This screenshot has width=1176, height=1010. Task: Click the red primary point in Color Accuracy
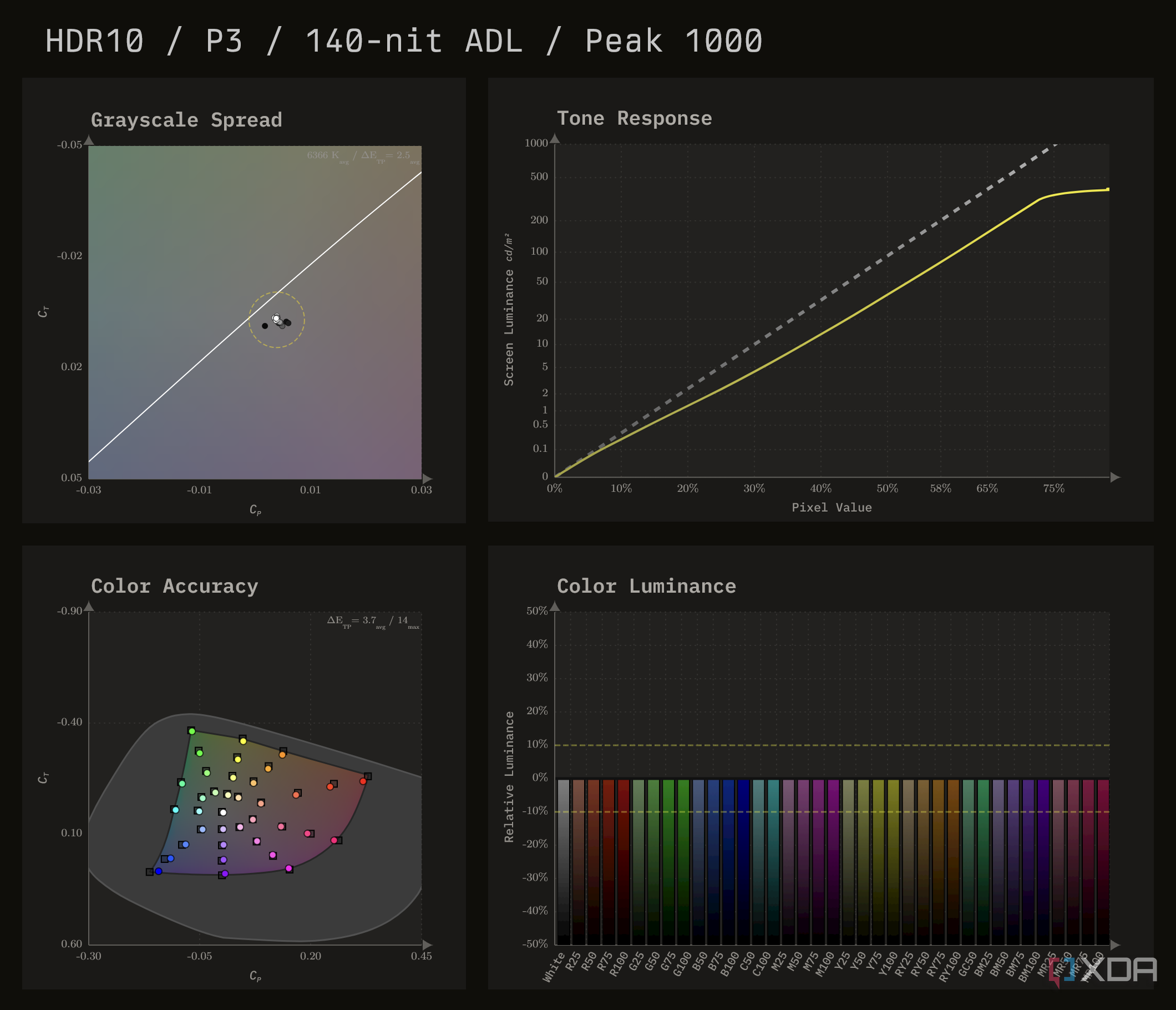click(363, 781)
